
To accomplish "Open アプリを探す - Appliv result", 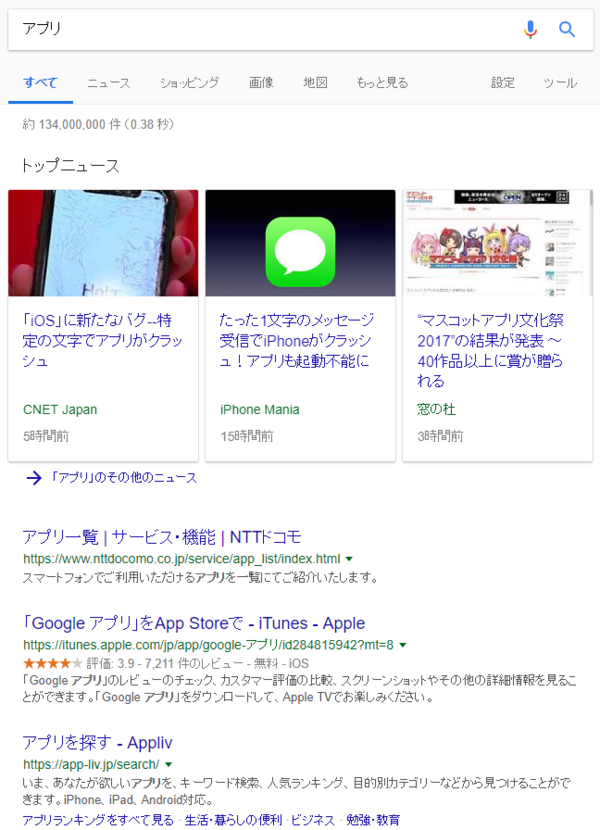I will (x=97, y=743).
